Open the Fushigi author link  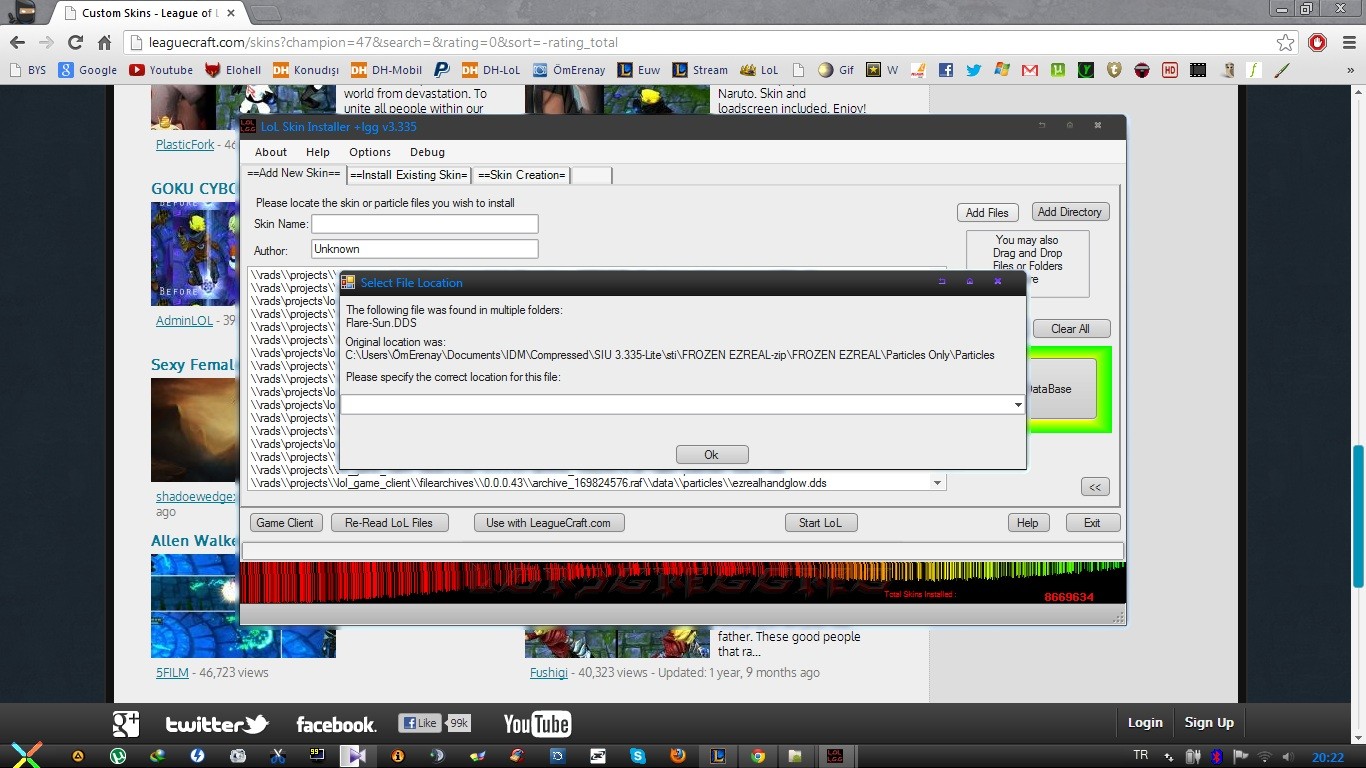[549, 673]
